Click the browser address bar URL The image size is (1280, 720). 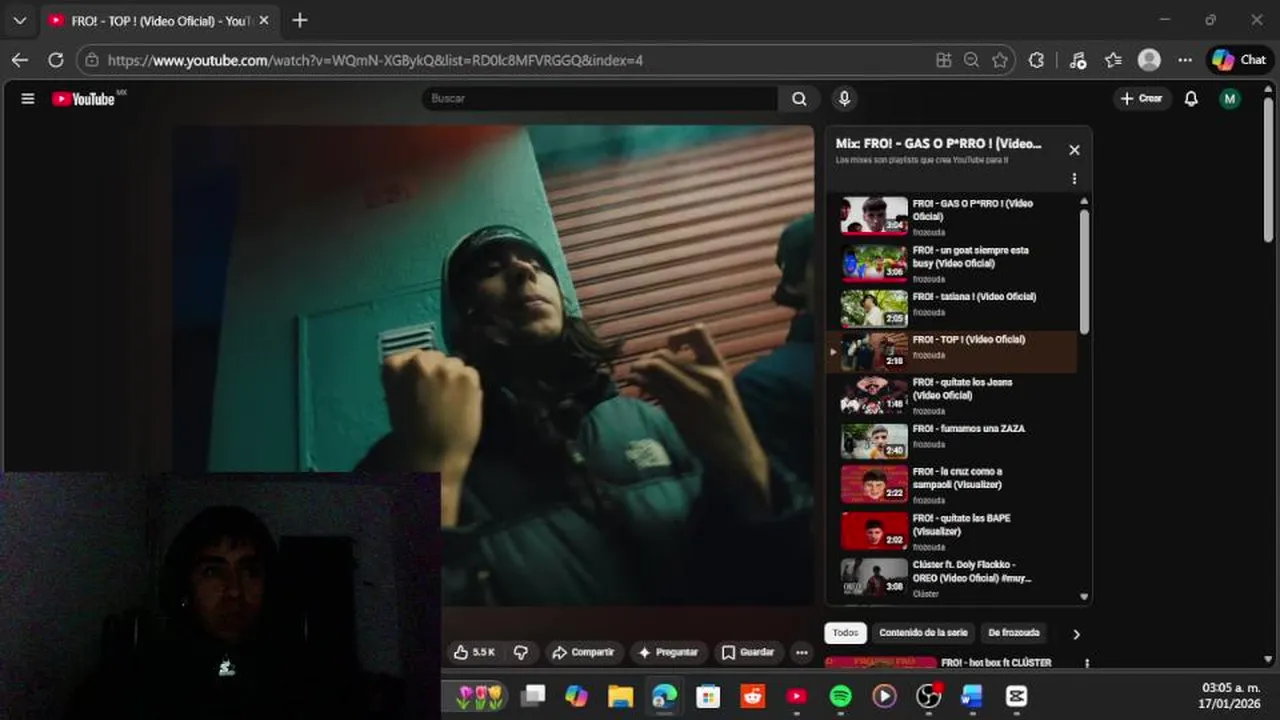click(x=375, y=60)
